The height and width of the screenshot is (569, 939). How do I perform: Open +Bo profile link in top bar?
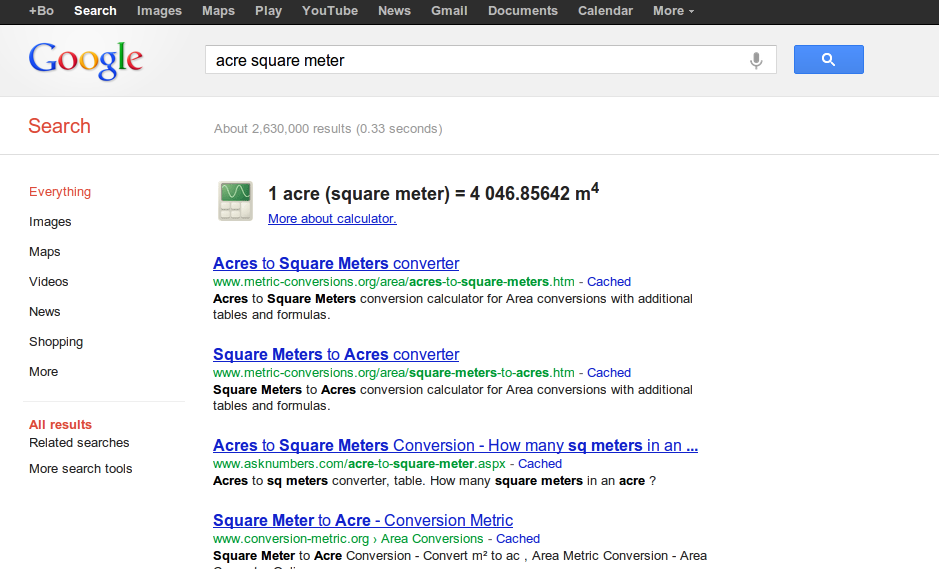[x=41, y=11]
